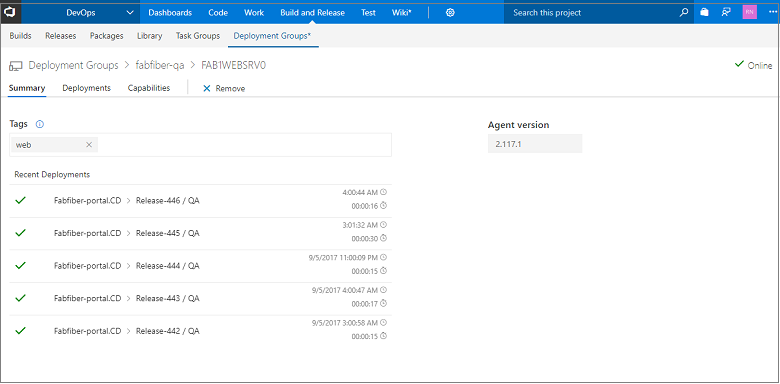
Task: Click the 11:00:09 PM clock icon
Action: 384,257
